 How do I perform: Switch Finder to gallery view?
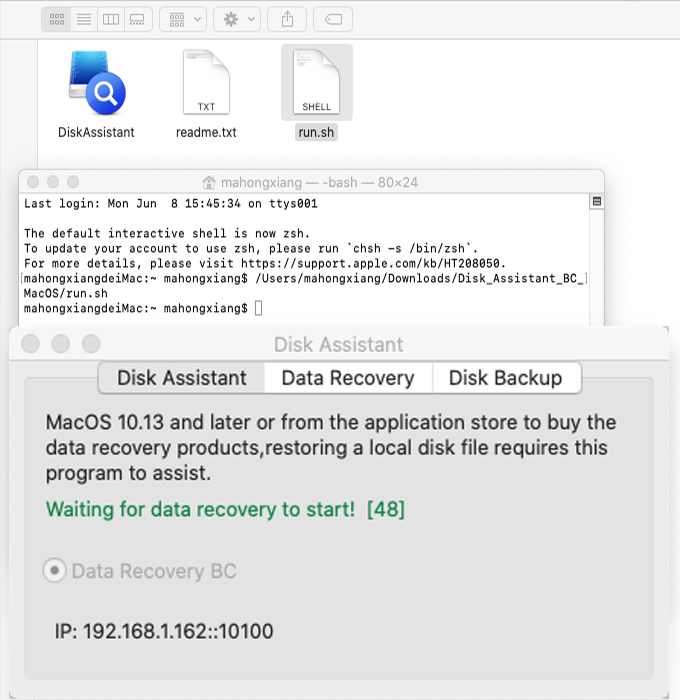click(138, 19)
